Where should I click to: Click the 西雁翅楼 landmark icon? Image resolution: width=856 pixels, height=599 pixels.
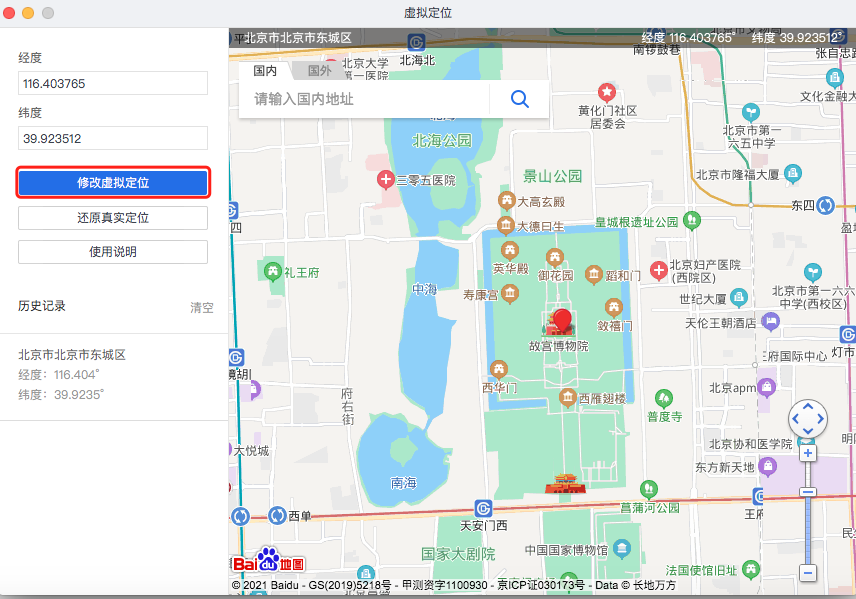click(x=568, y=398)
